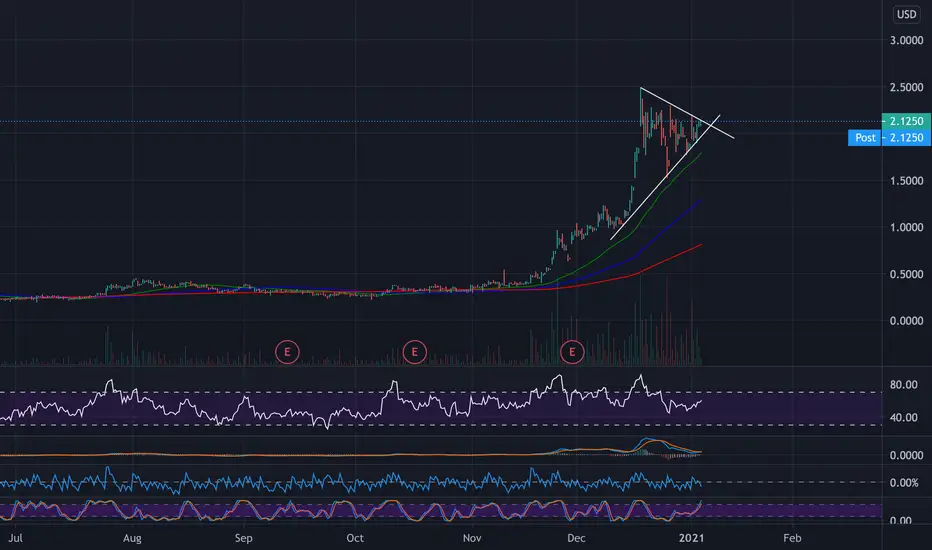Click the 2021 label on time axis

(692, 538)
